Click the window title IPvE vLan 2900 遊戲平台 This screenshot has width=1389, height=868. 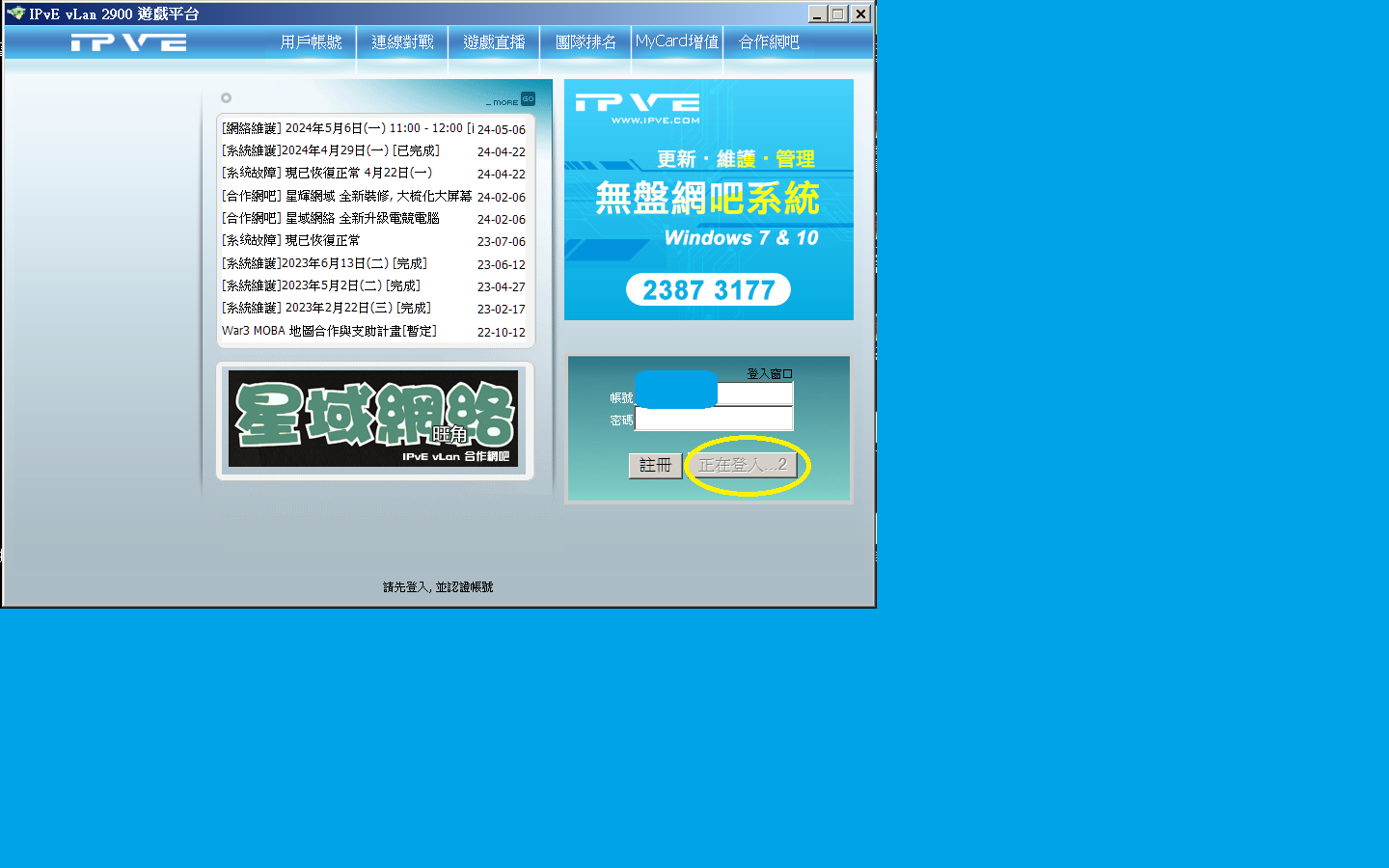tap(114, 14)
